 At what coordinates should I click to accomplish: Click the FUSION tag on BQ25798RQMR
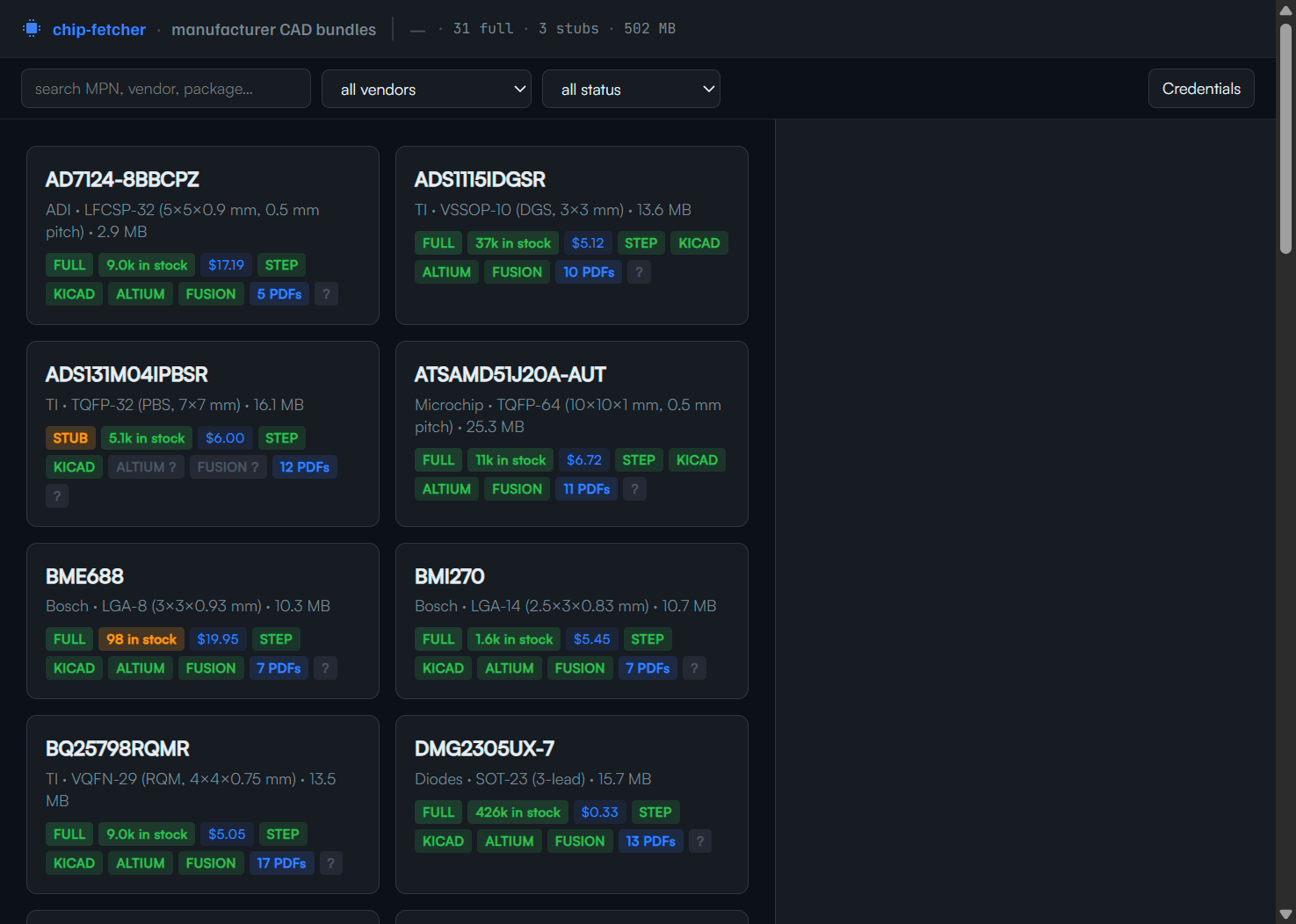click(211, 863)
